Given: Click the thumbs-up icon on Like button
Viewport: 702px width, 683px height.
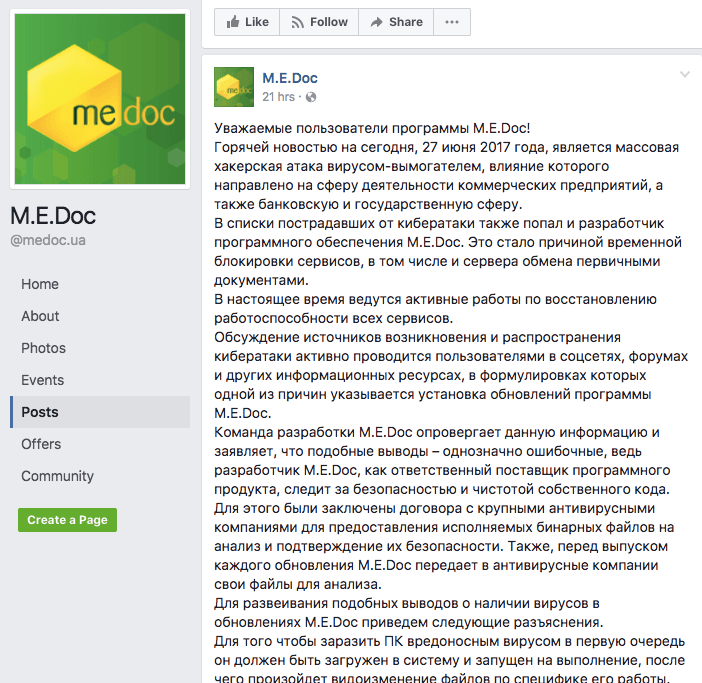Looking at the screenshot, I should pos(233,22).
